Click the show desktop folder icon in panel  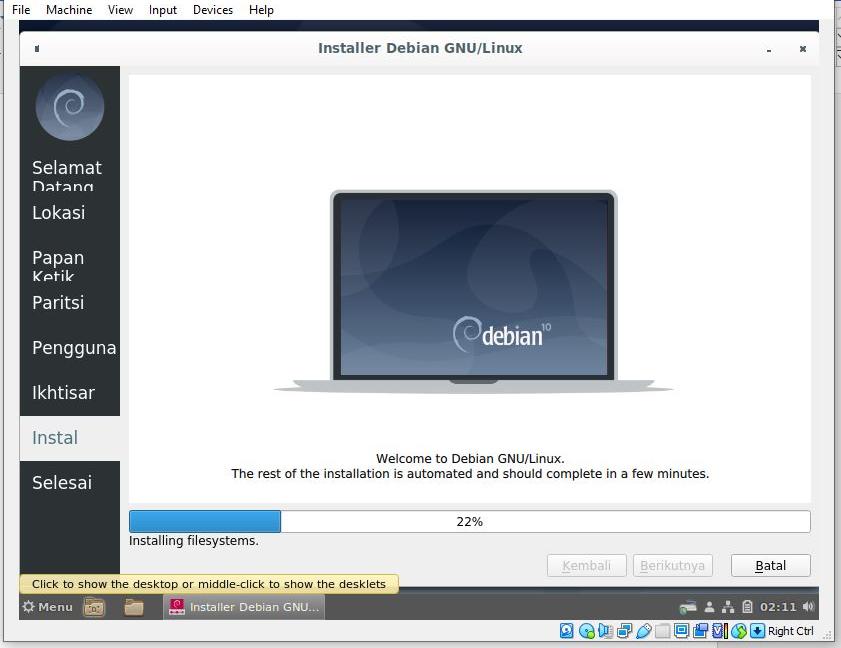94,607
